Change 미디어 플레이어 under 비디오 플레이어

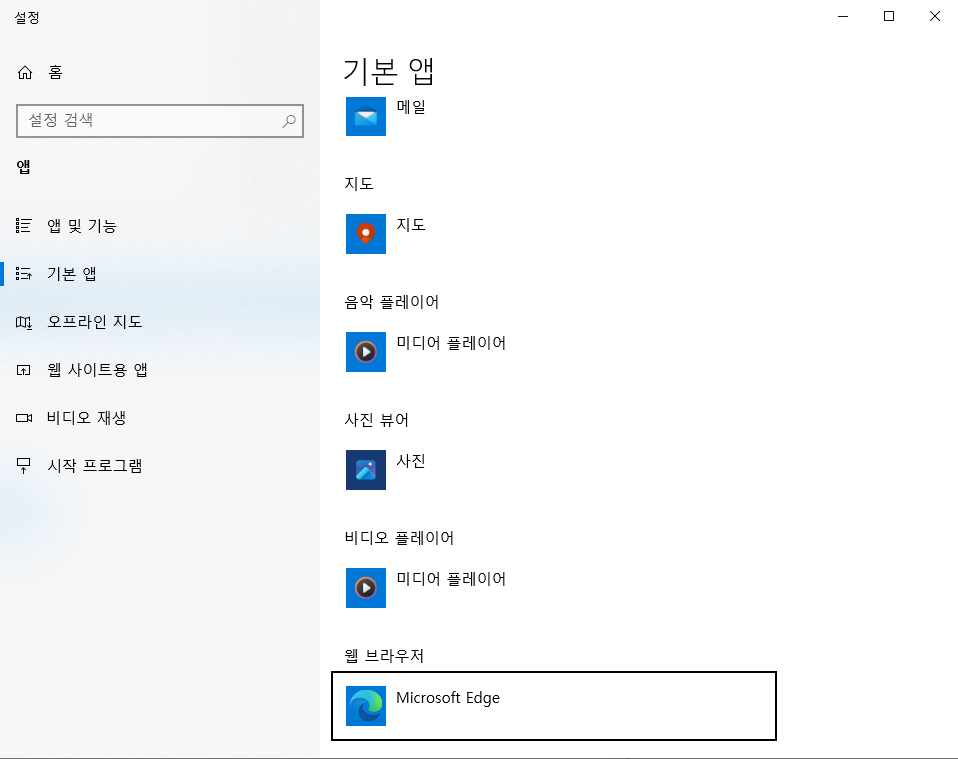click(x=554, y=588)
